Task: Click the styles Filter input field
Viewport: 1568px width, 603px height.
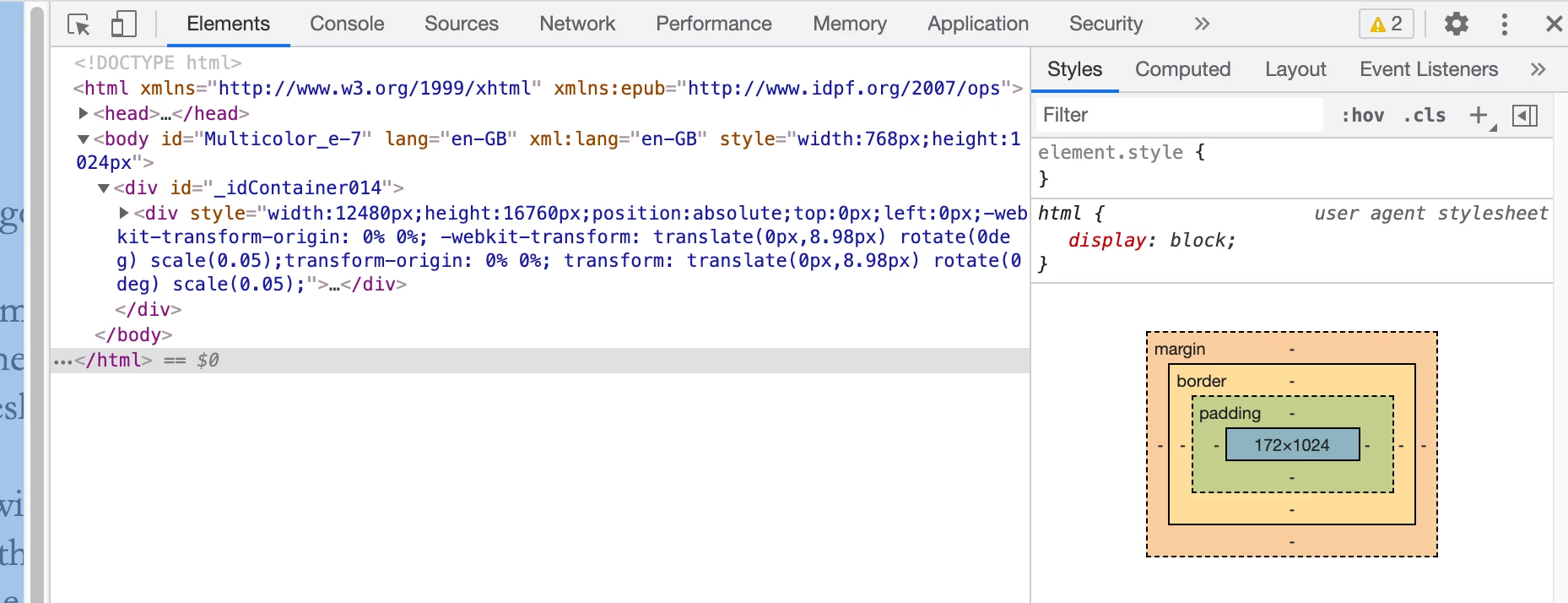Action: tap(1180, 115)
